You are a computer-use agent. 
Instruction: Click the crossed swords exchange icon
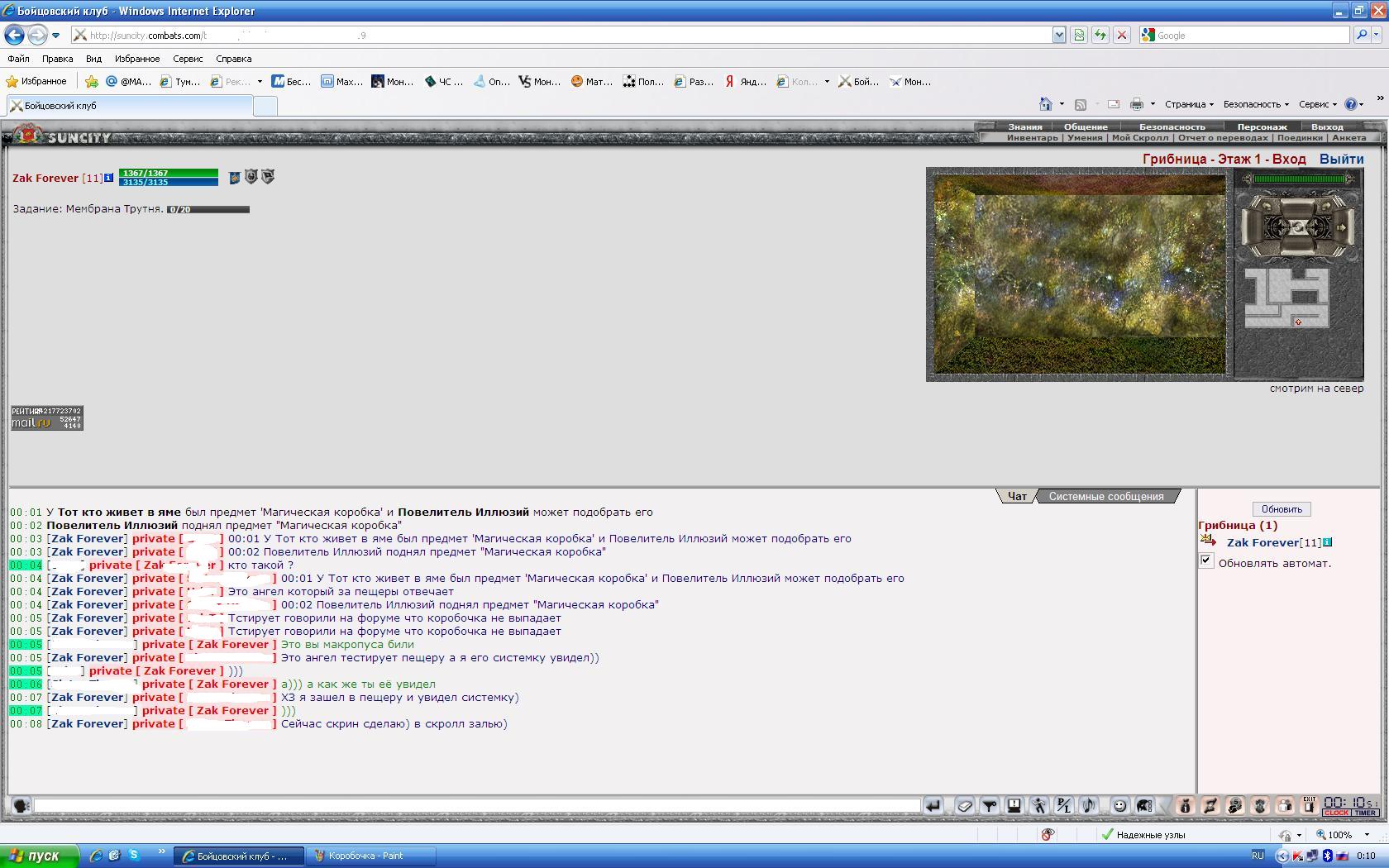1210,805
